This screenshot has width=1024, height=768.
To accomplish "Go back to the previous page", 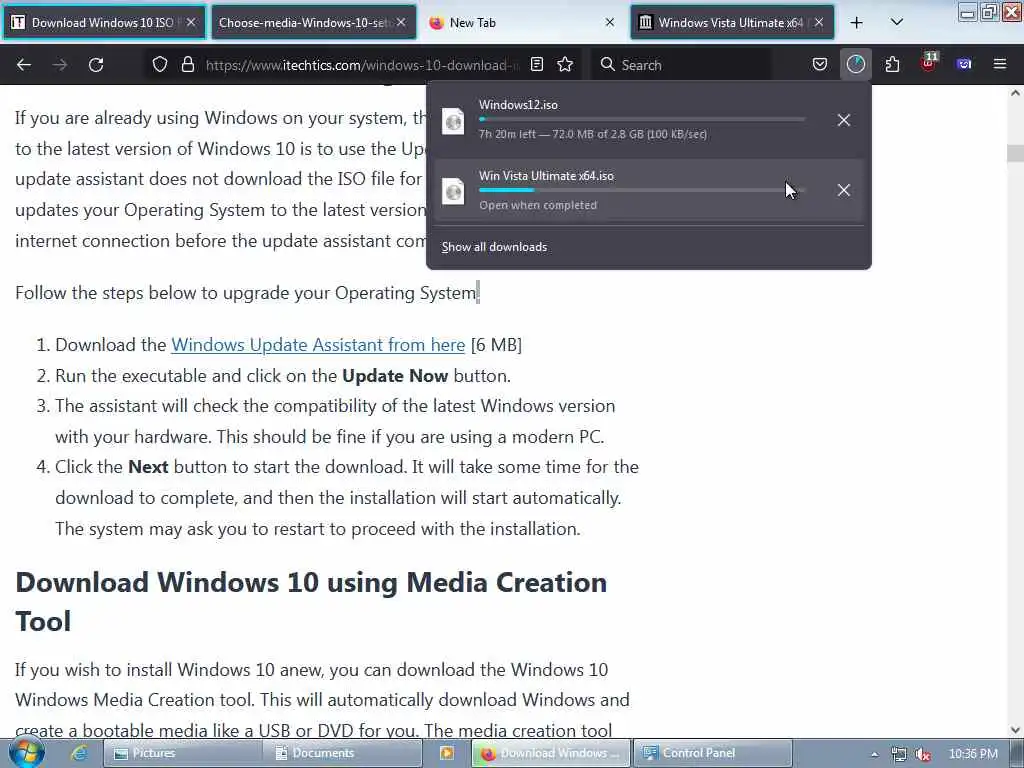I will click(x=24, y=65).
